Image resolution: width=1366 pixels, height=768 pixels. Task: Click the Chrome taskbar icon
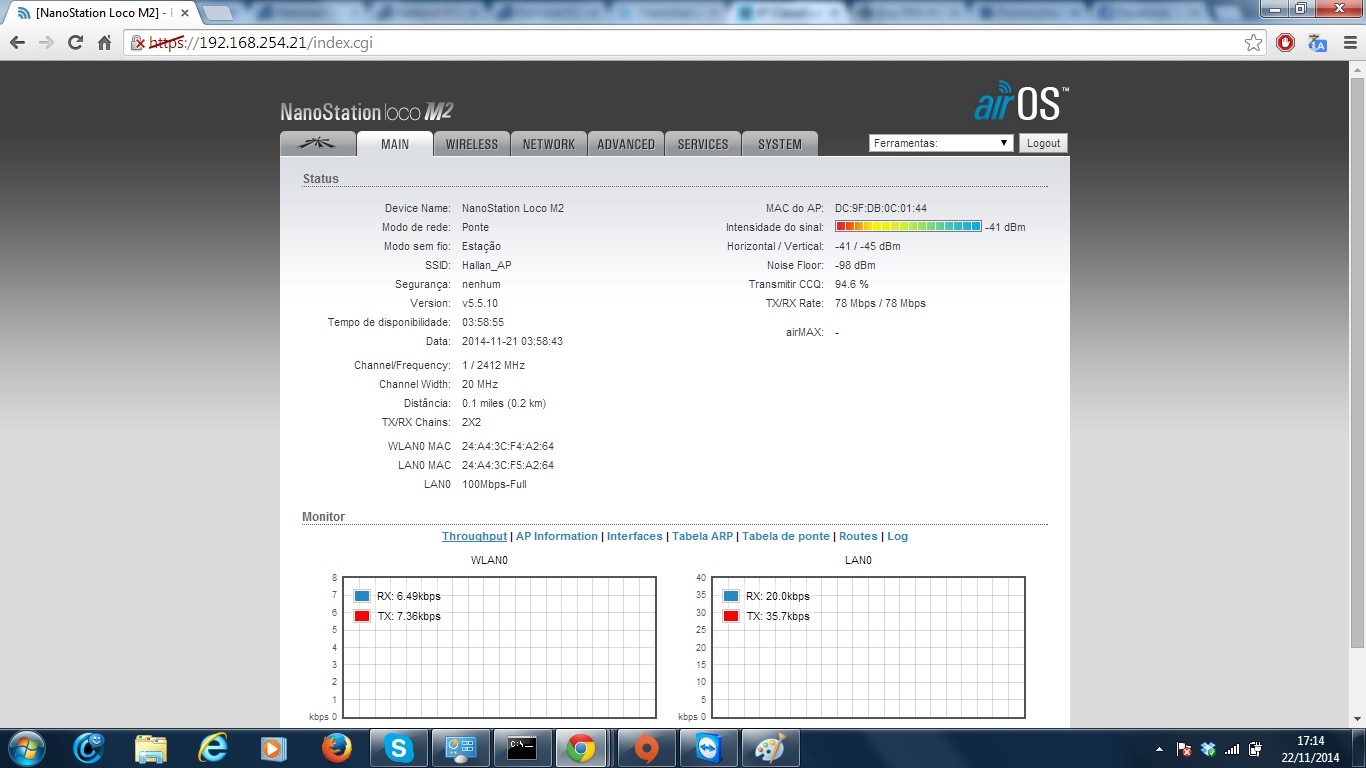[x=583, y=748]
